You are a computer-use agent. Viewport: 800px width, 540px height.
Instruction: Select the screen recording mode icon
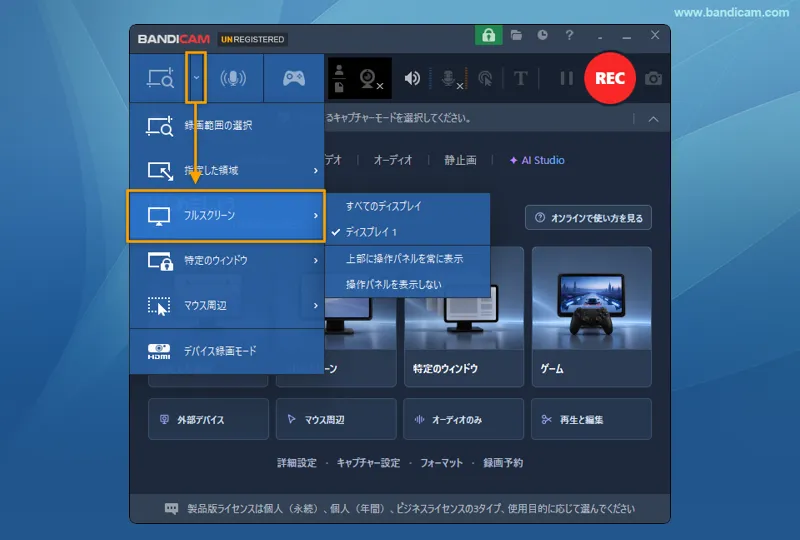(160, 78)
